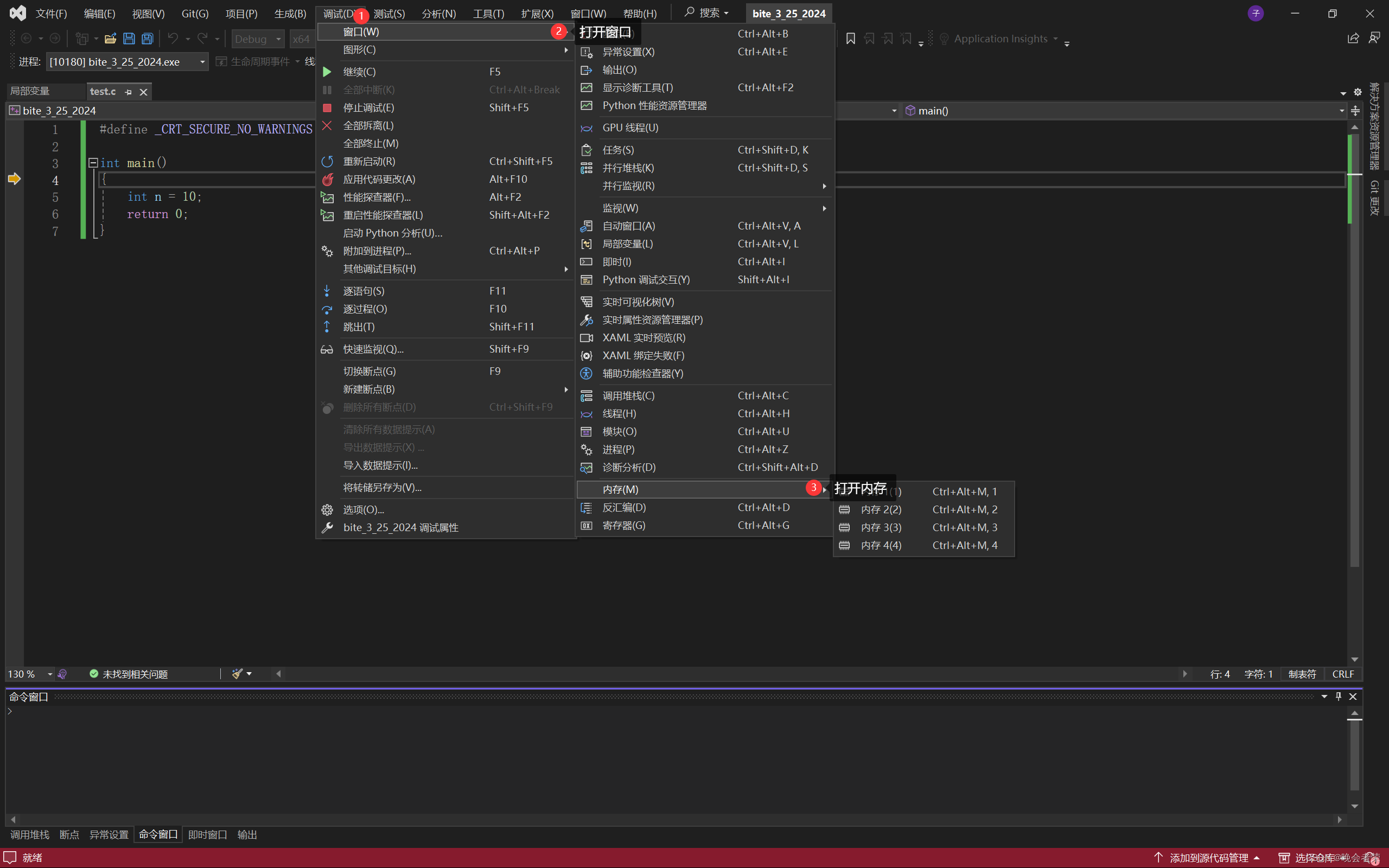Viewport: 1389px width, 868px height.
Task: Click the bookmark icon in the toolbar
Action: [x=851, y=39]
